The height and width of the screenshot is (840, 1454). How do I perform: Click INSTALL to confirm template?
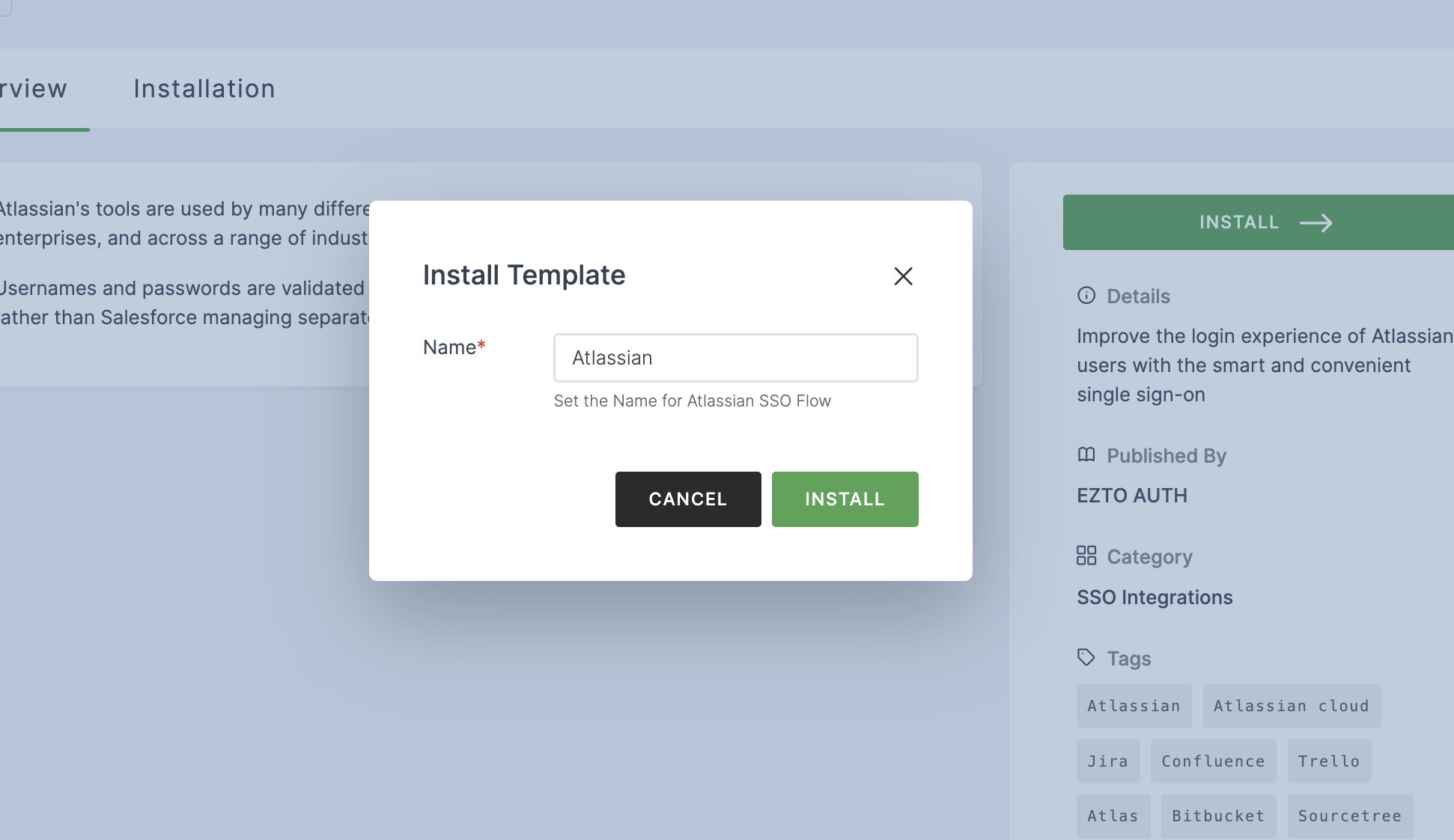coord(845,499)
